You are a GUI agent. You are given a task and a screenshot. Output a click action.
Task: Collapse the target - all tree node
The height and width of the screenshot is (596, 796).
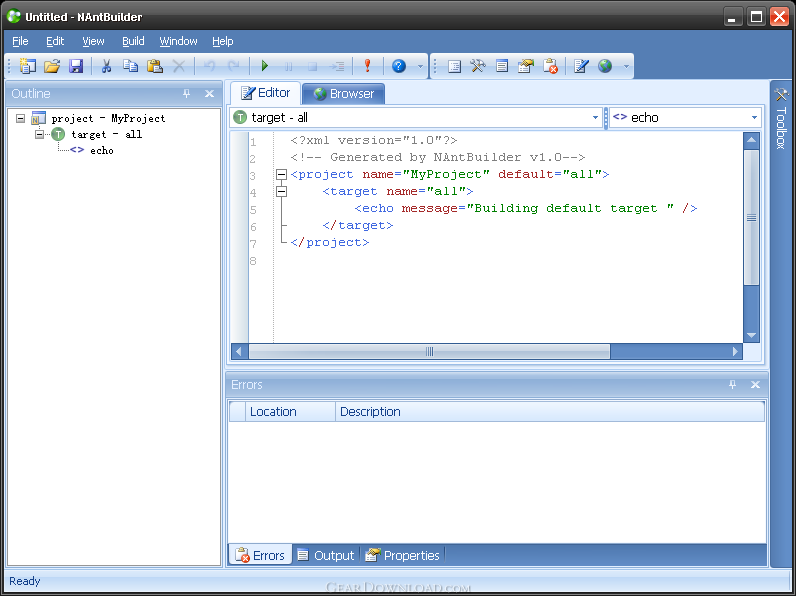pyautogui.click(x=40, y=134)
